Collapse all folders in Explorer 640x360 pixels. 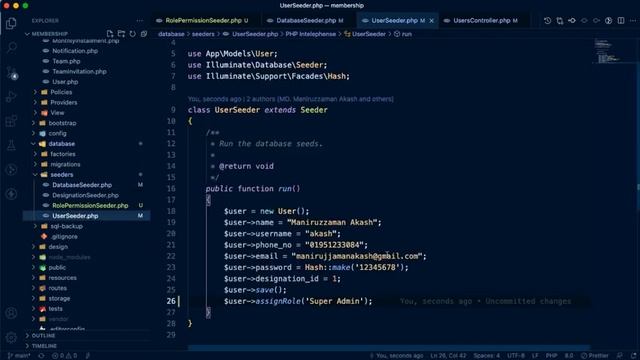pyautogui.click(x=144, y=34)
